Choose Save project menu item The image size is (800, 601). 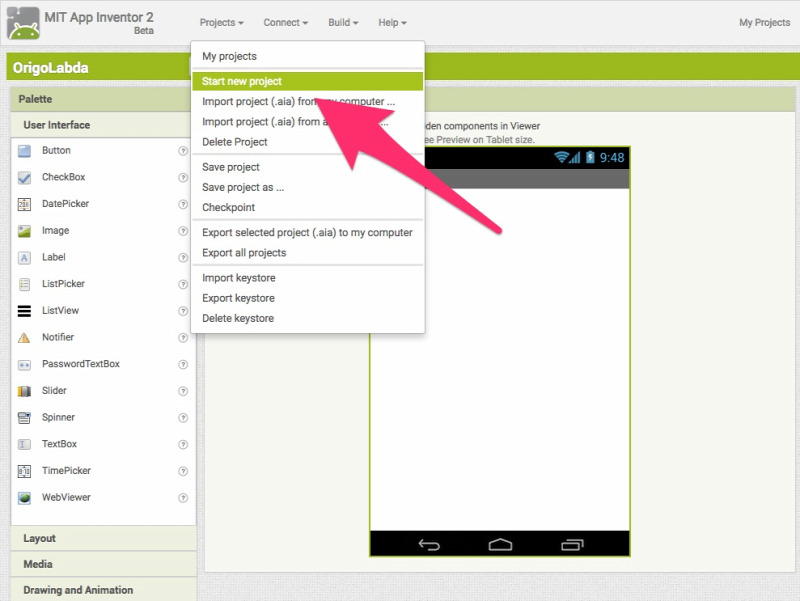[308, 167]
